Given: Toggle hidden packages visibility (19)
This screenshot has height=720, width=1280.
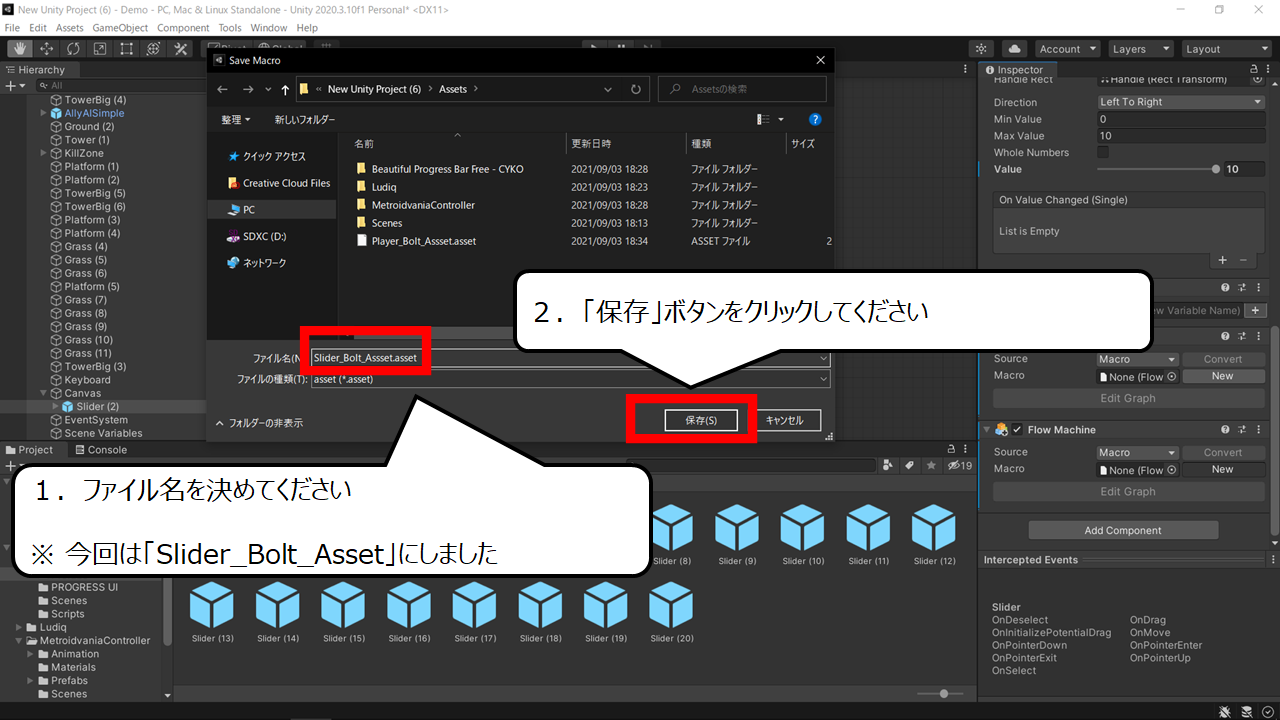Looking at the screenshot, I should (x=959, y=466).
